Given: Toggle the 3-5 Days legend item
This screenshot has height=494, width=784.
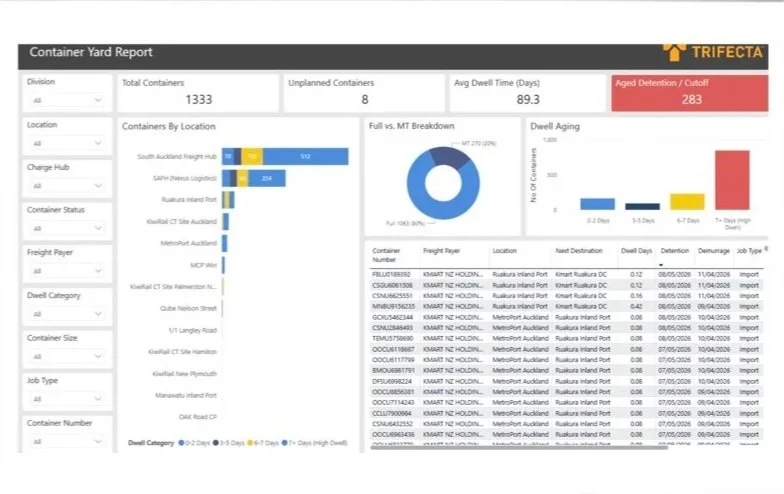Looking at the screenshot, I should [228, 443].
